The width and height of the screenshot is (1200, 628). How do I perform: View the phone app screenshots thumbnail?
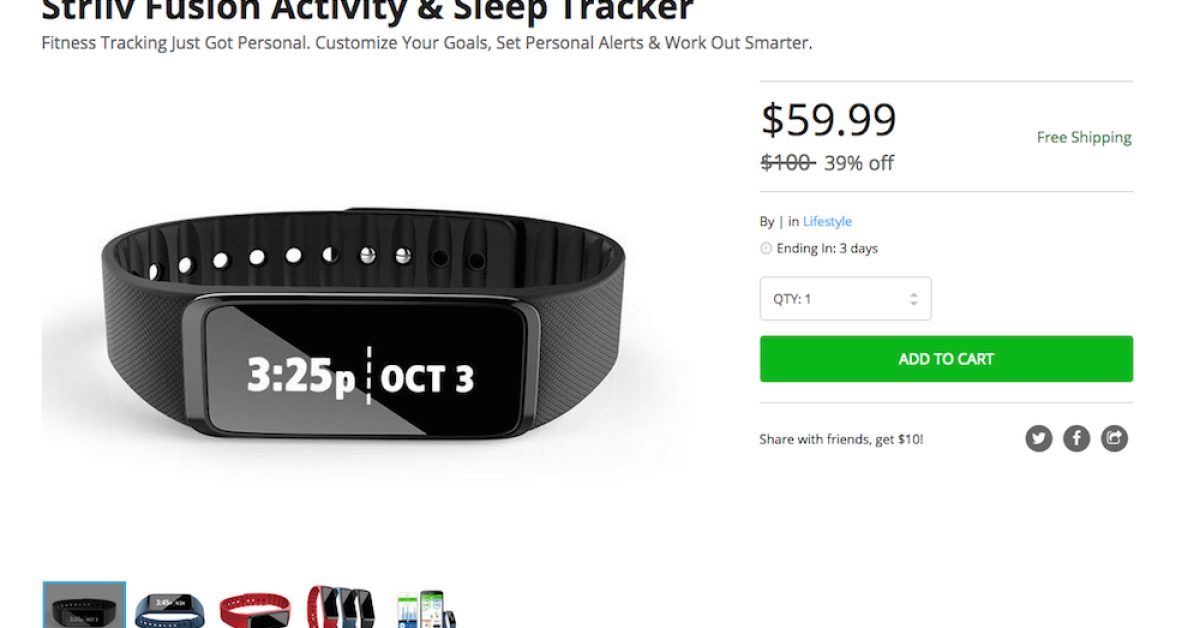427,609
